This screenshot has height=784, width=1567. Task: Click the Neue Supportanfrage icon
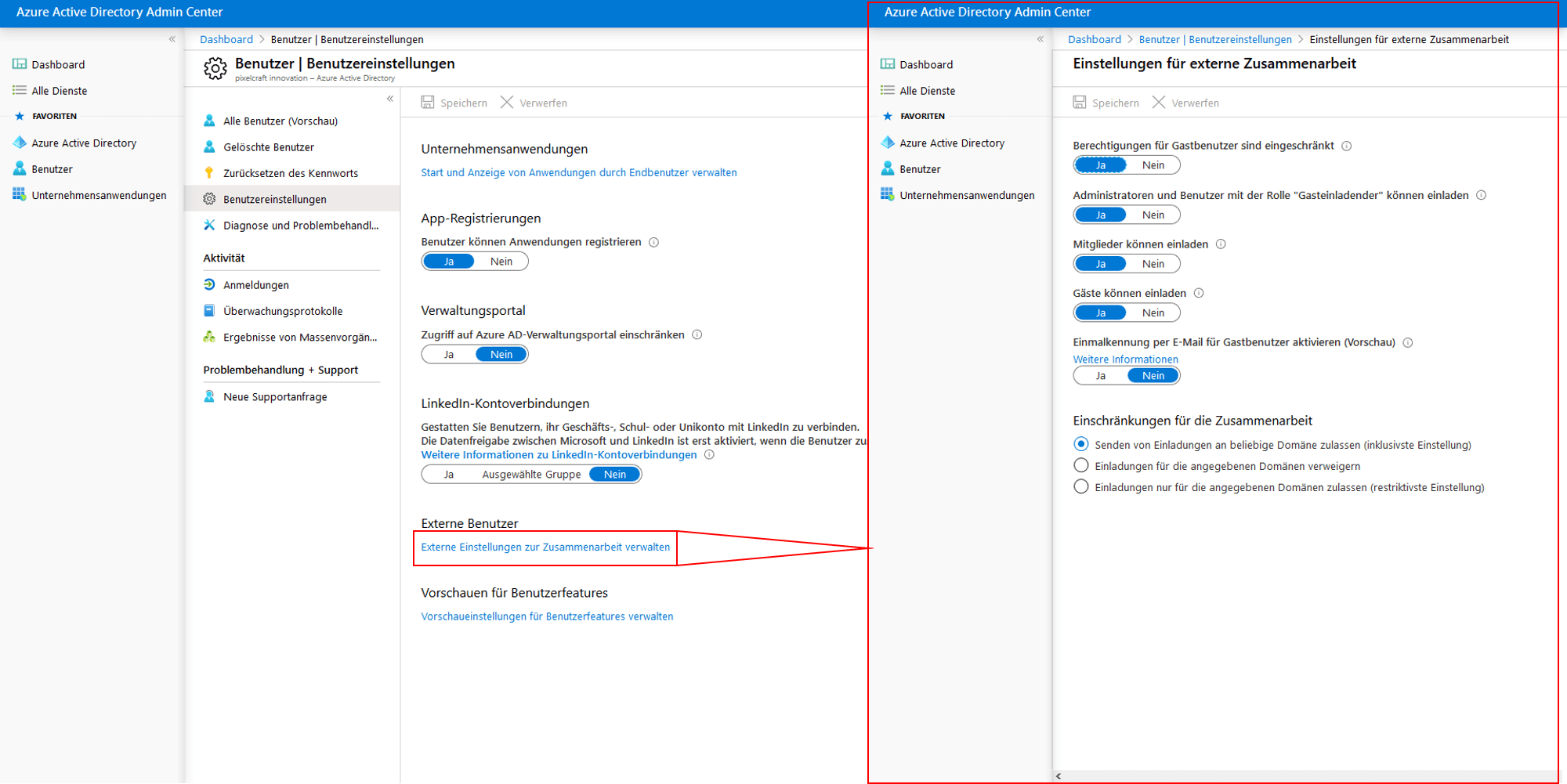click(209, 396)
